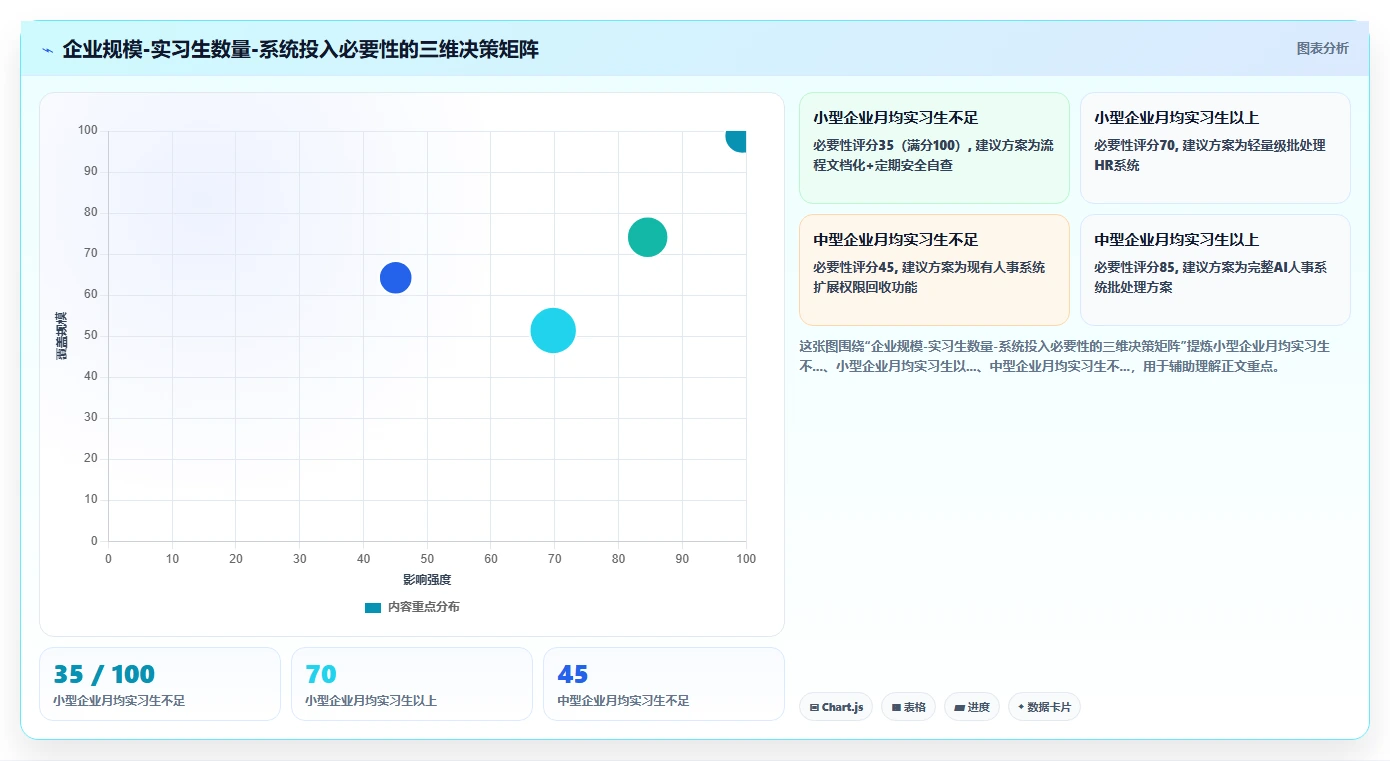Click the summary paragraph starting 这张图围绕
This screenshot has width=1390, height=761.
pos(1065,356)
